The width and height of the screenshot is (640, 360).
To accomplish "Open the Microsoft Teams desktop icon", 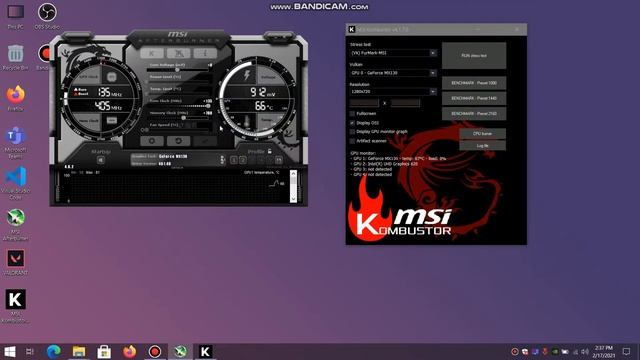I will tap(16, 142).
